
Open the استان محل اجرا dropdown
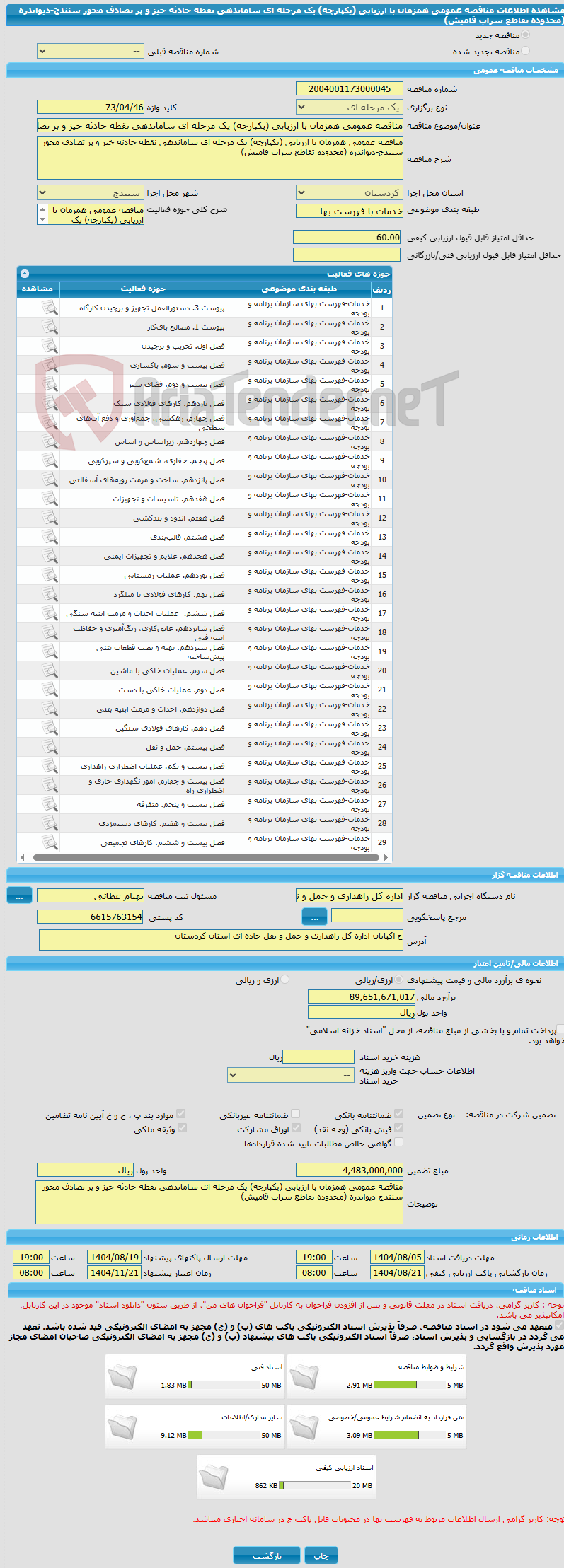point(350,192)
